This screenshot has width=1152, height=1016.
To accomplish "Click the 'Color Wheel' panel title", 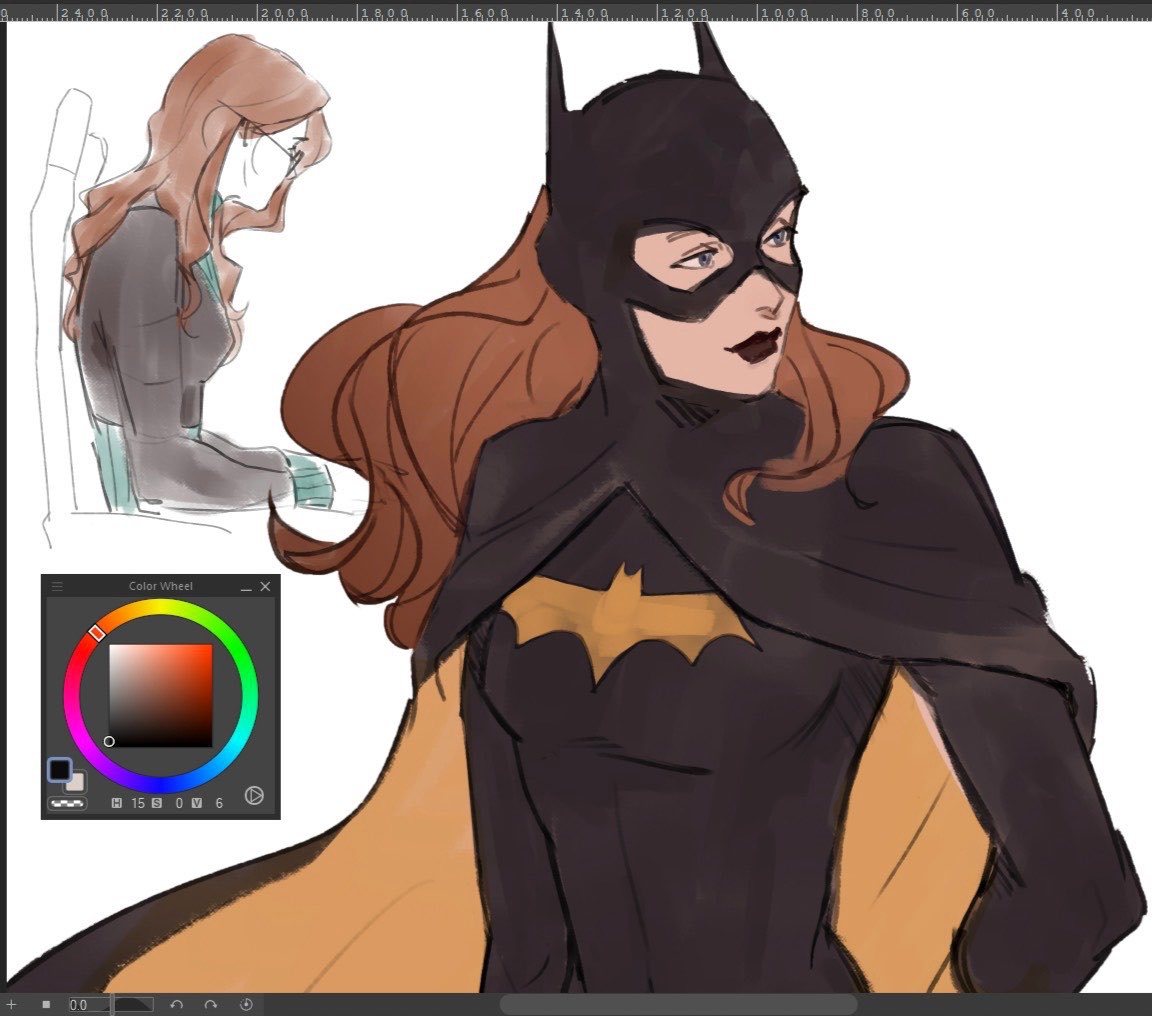I will [161, 586].
